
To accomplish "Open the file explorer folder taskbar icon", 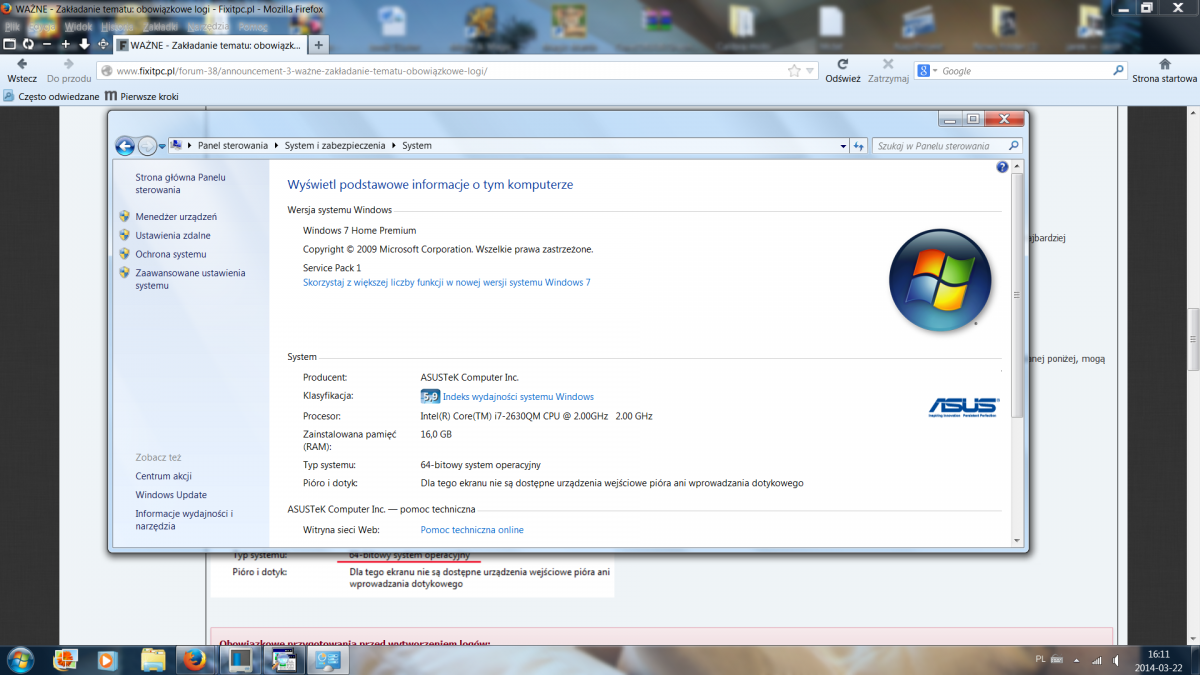I will pyautogui.click(x=153, y=660).
